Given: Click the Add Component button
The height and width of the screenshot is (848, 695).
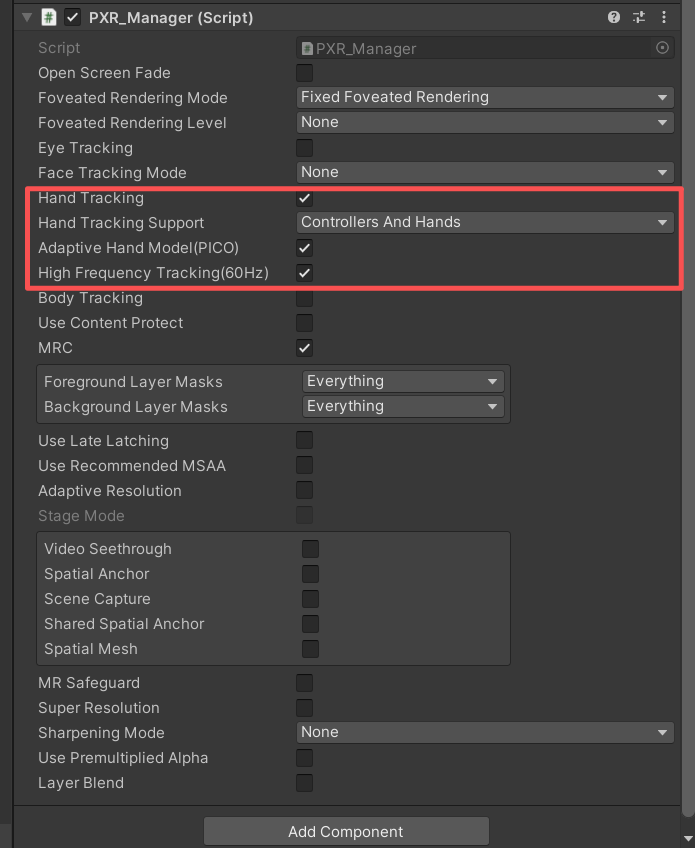Looking at the screenshot, I should (346, 831).
